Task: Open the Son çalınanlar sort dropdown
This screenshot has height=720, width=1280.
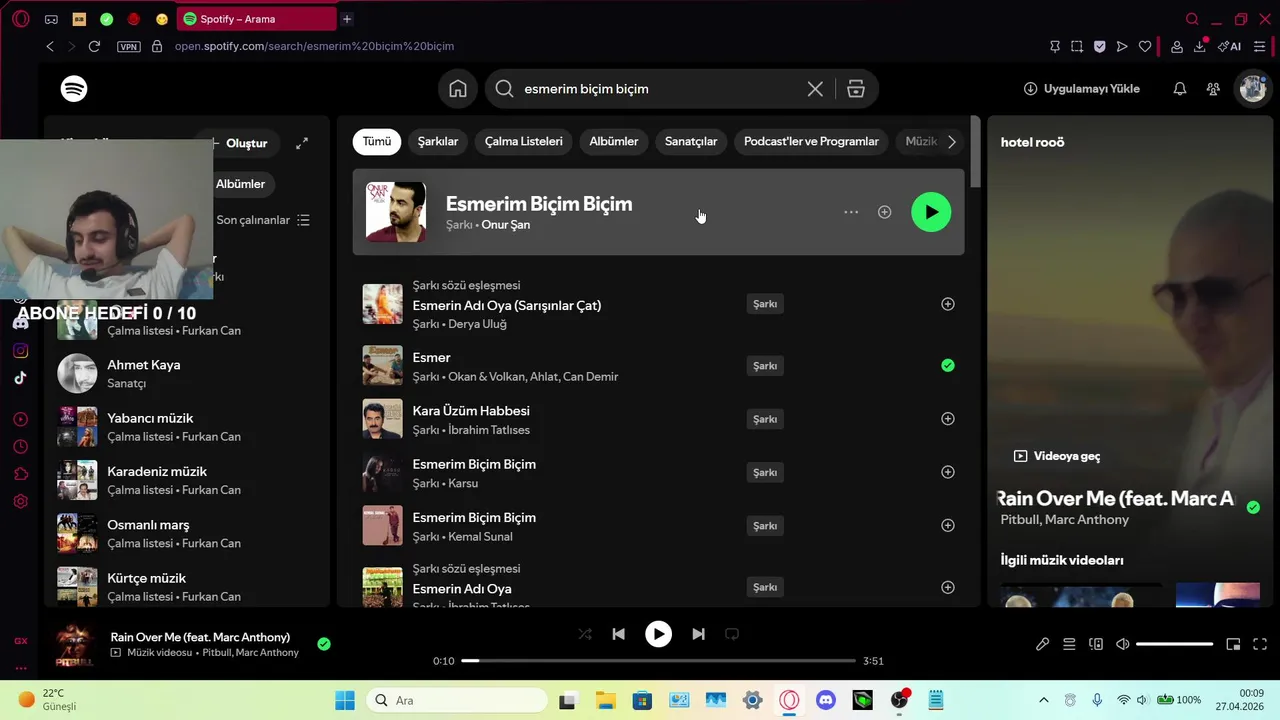Action: pos(263,220)
